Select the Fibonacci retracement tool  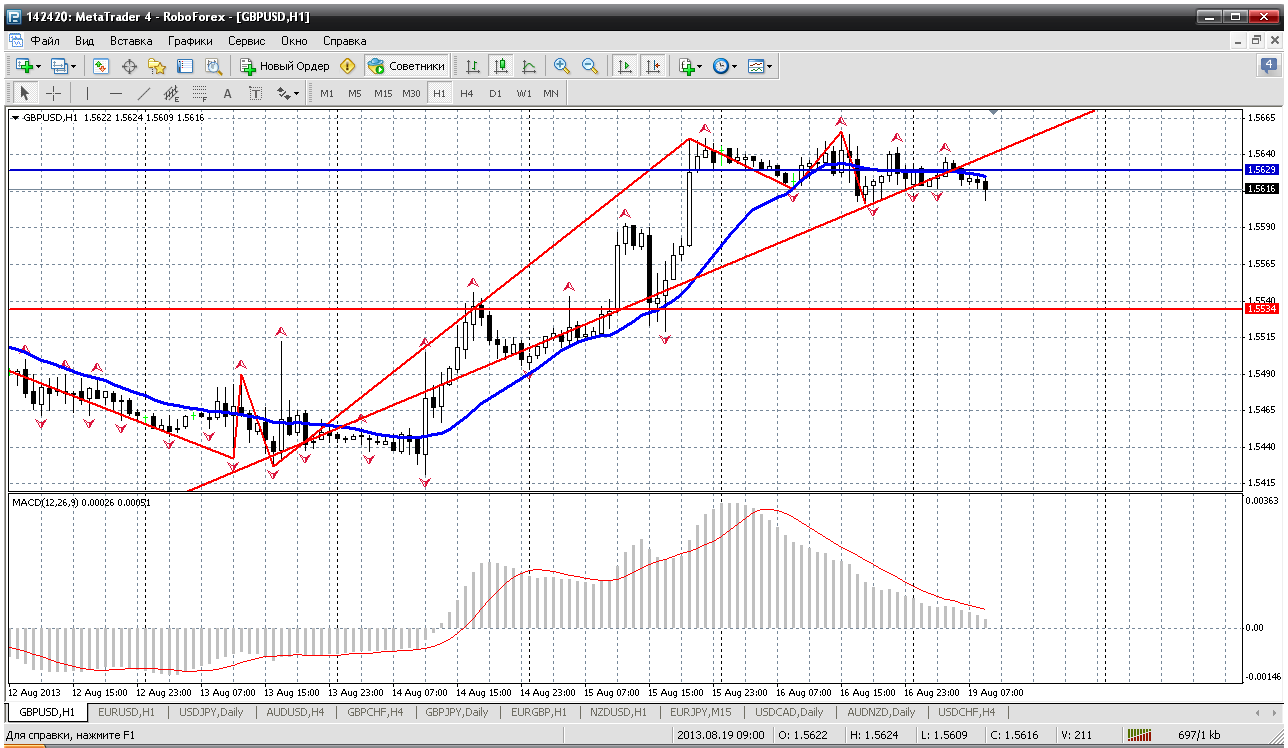click(200, 93)
